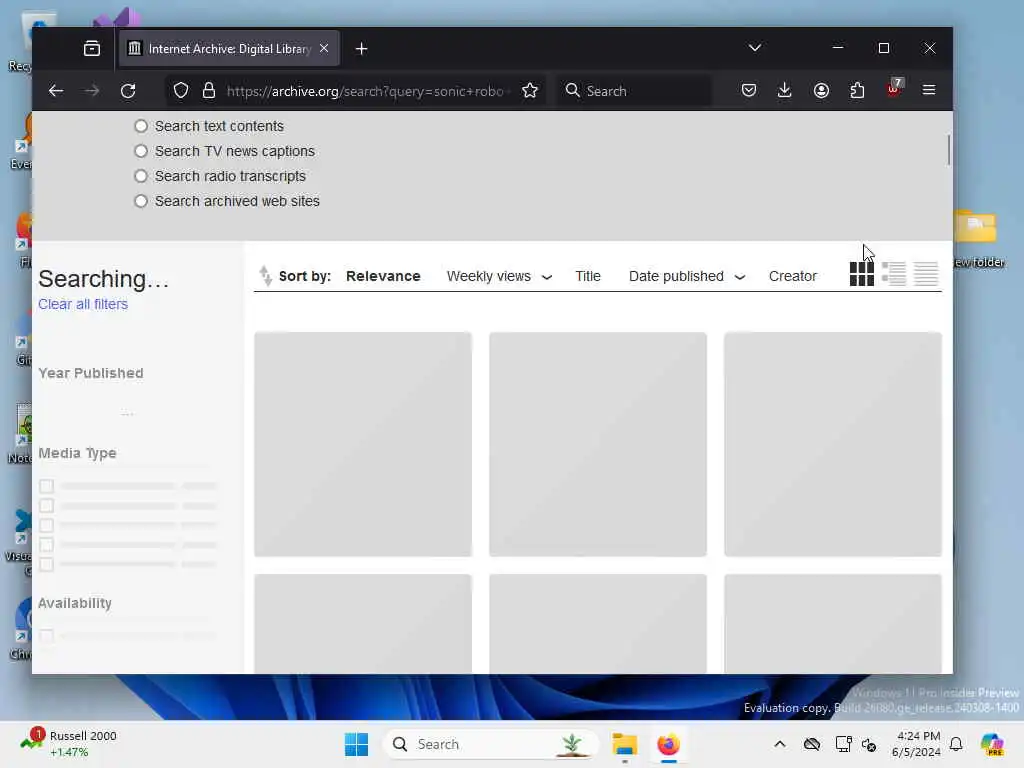Click the Windows taskbar search box
The image size is (1024, 768).
coord(490,744)
